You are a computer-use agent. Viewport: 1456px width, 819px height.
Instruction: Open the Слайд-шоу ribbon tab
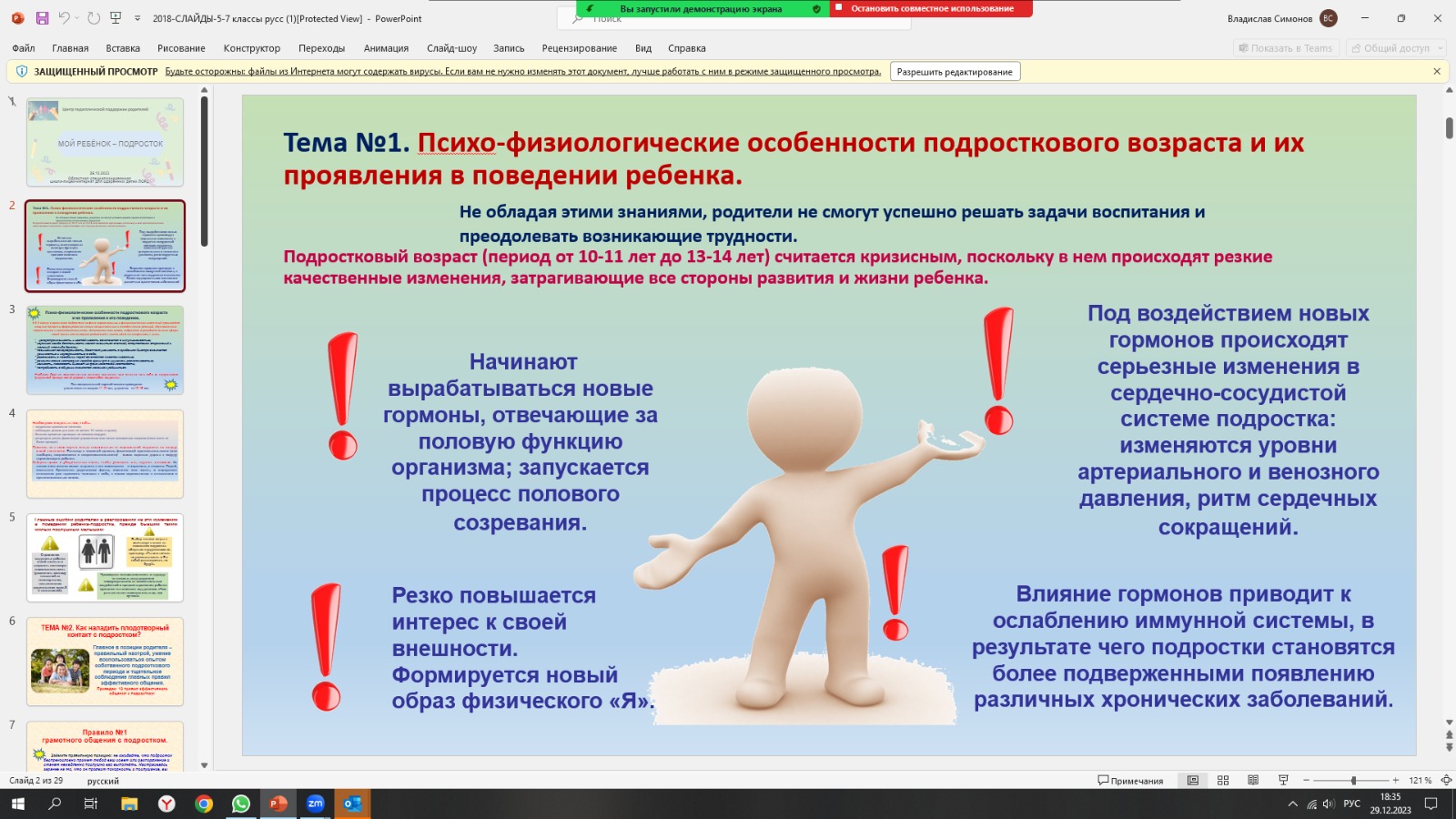[451, 48]
